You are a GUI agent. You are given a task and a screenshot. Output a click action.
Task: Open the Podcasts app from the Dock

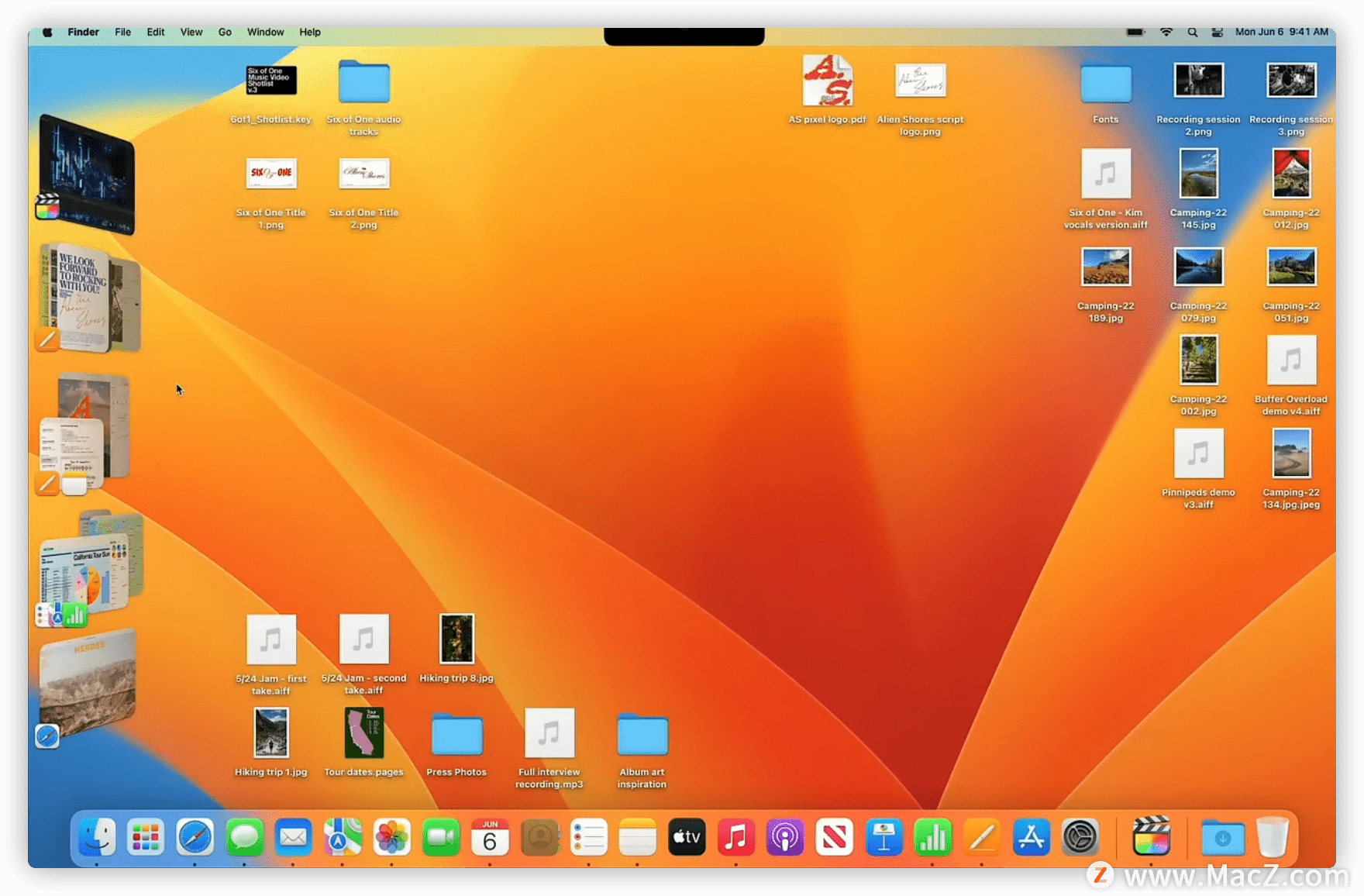pyautogui.click(x=786, y=838)
